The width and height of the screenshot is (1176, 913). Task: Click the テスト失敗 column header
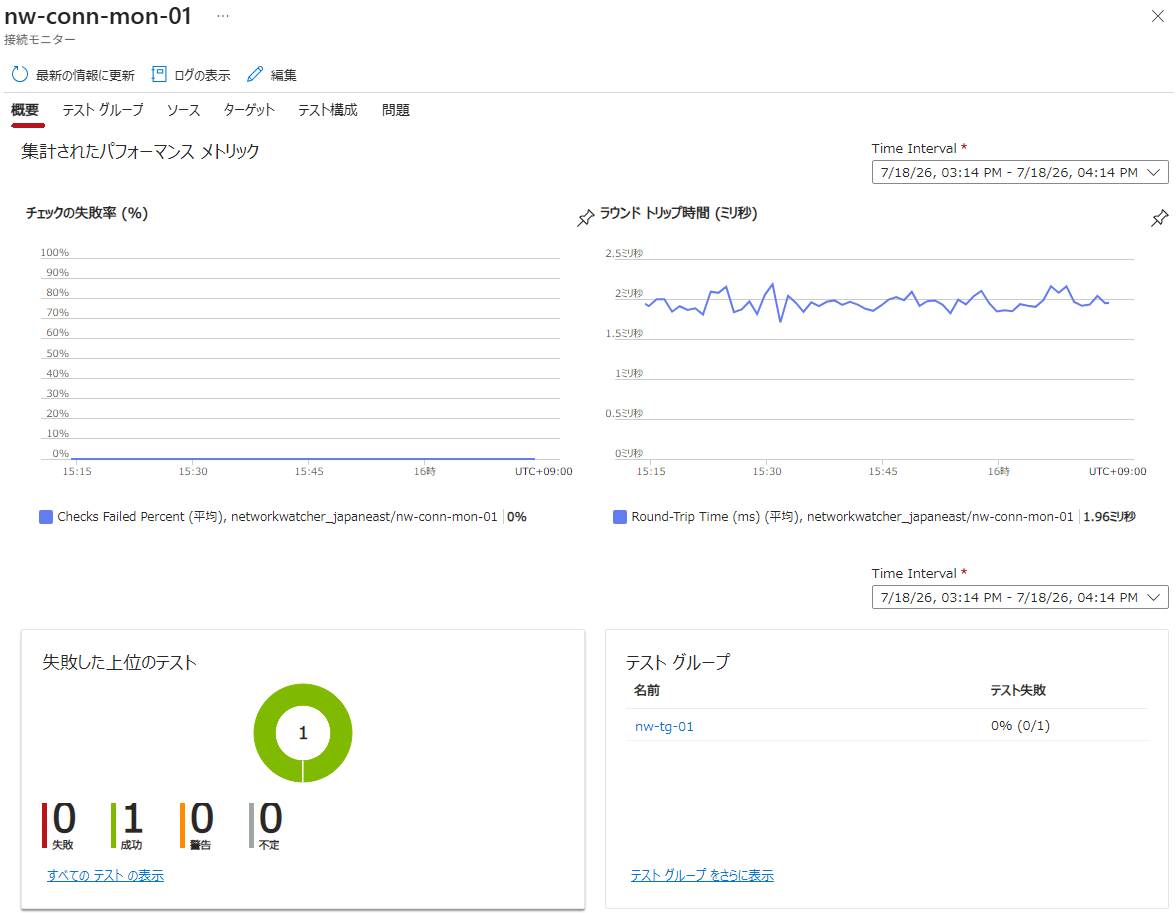tap(1018, 690)
